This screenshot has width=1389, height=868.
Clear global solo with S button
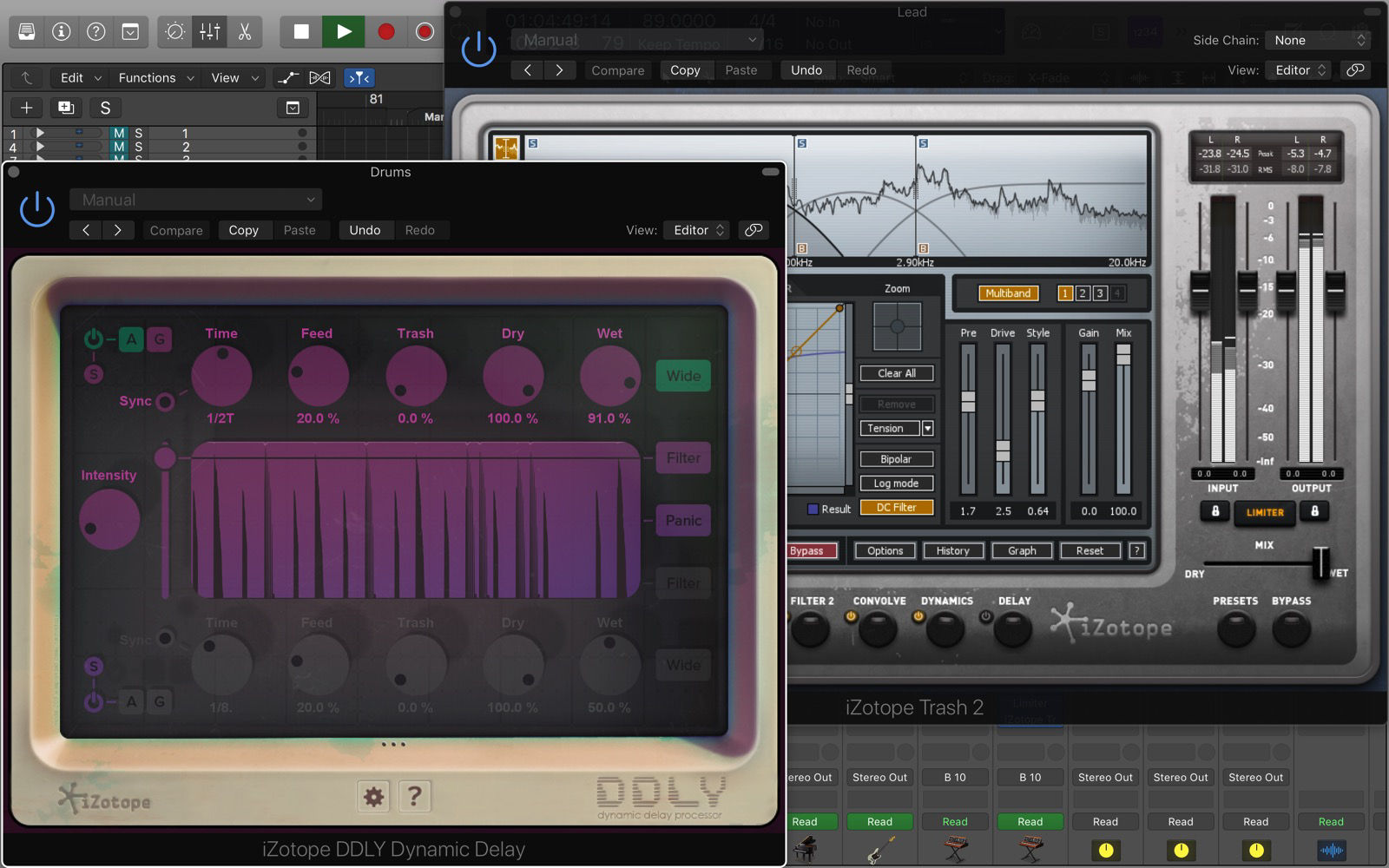(105, 108)
